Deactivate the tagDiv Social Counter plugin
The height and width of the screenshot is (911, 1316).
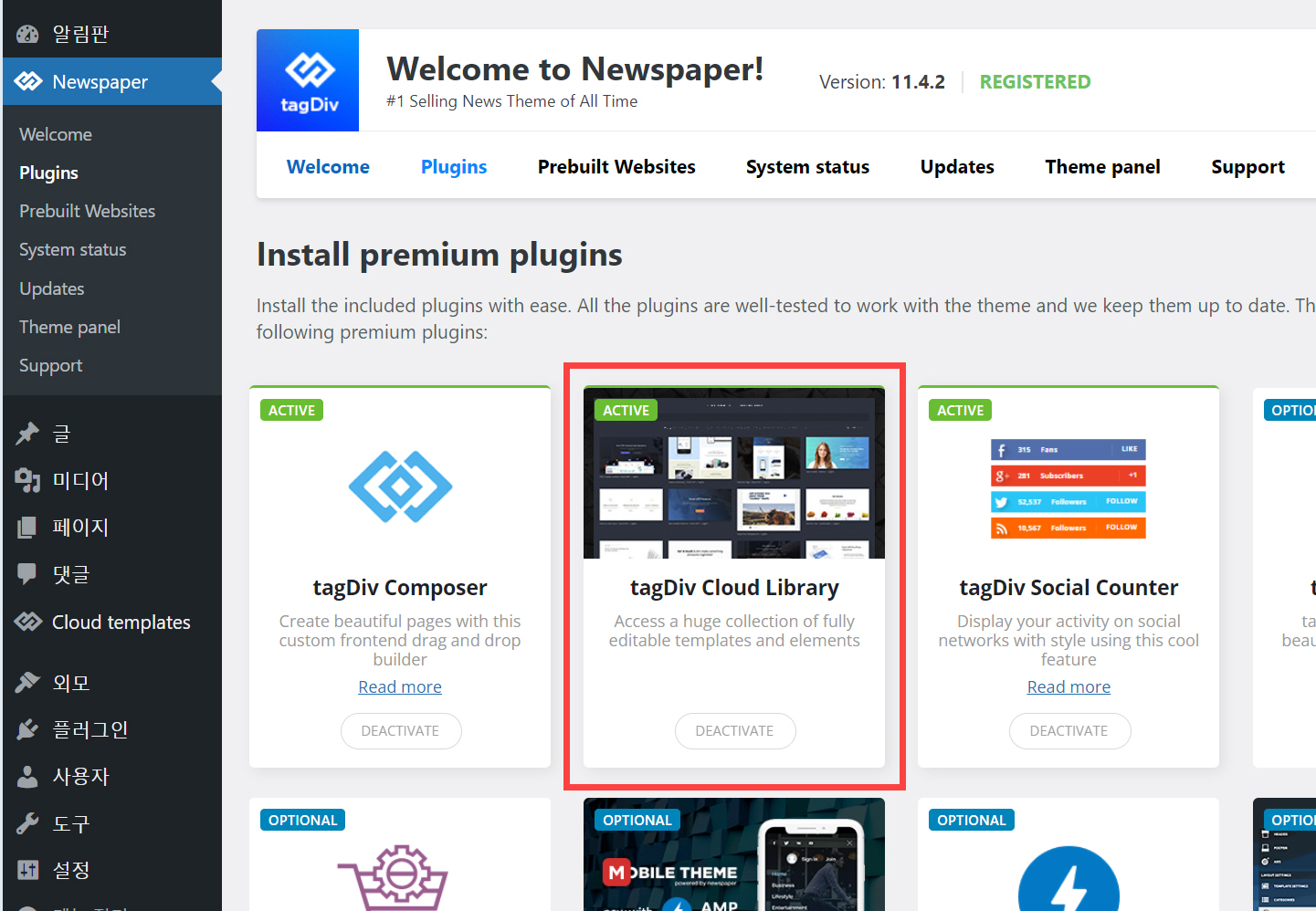click(x=1069, y=731)
